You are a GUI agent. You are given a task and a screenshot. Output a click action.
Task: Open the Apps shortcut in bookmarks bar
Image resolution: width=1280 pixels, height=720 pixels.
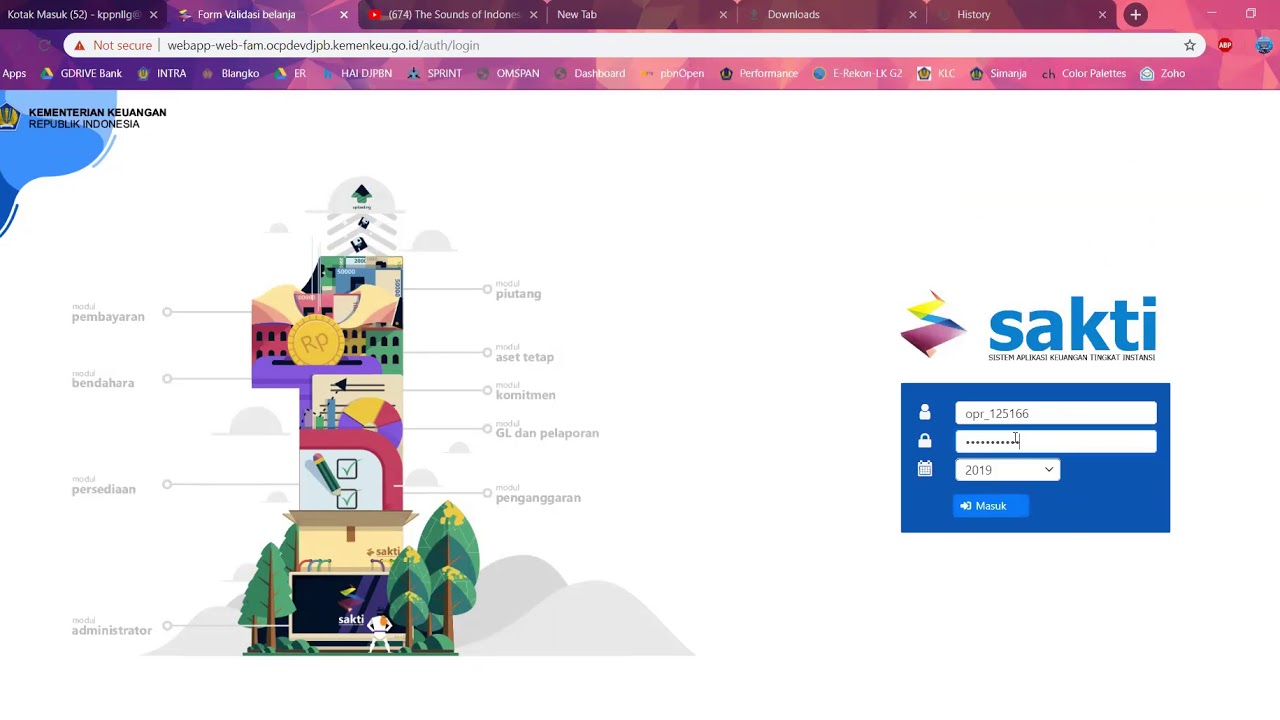pyautogui.click(x=14, y=73)
